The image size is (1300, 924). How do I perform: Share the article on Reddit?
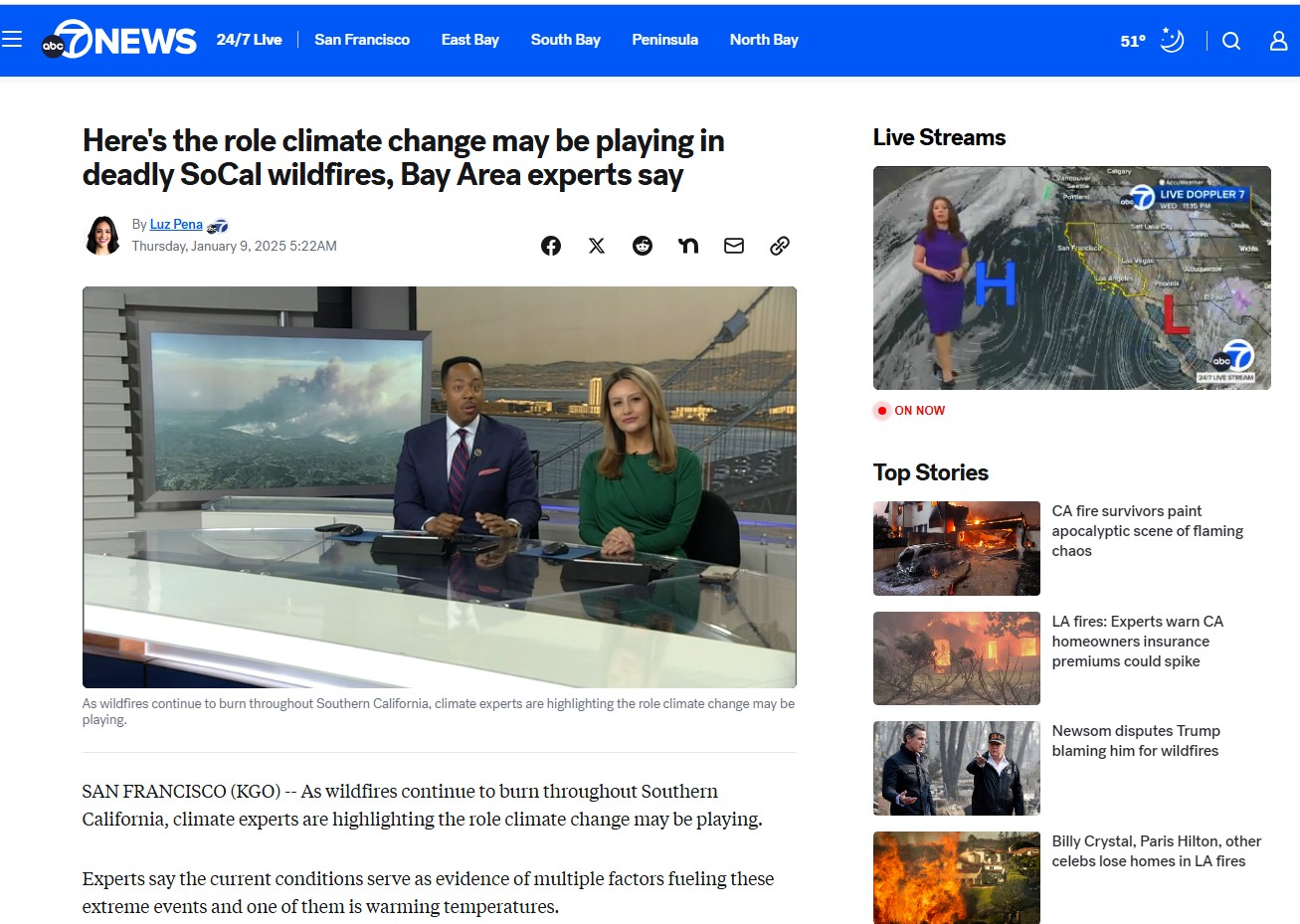[643, 246]
